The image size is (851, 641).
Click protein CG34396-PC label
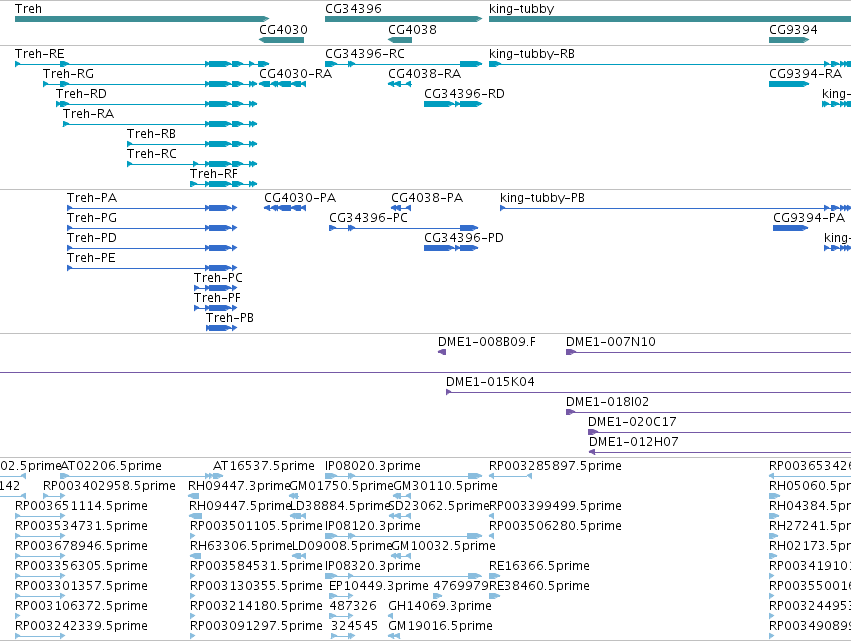368,218
